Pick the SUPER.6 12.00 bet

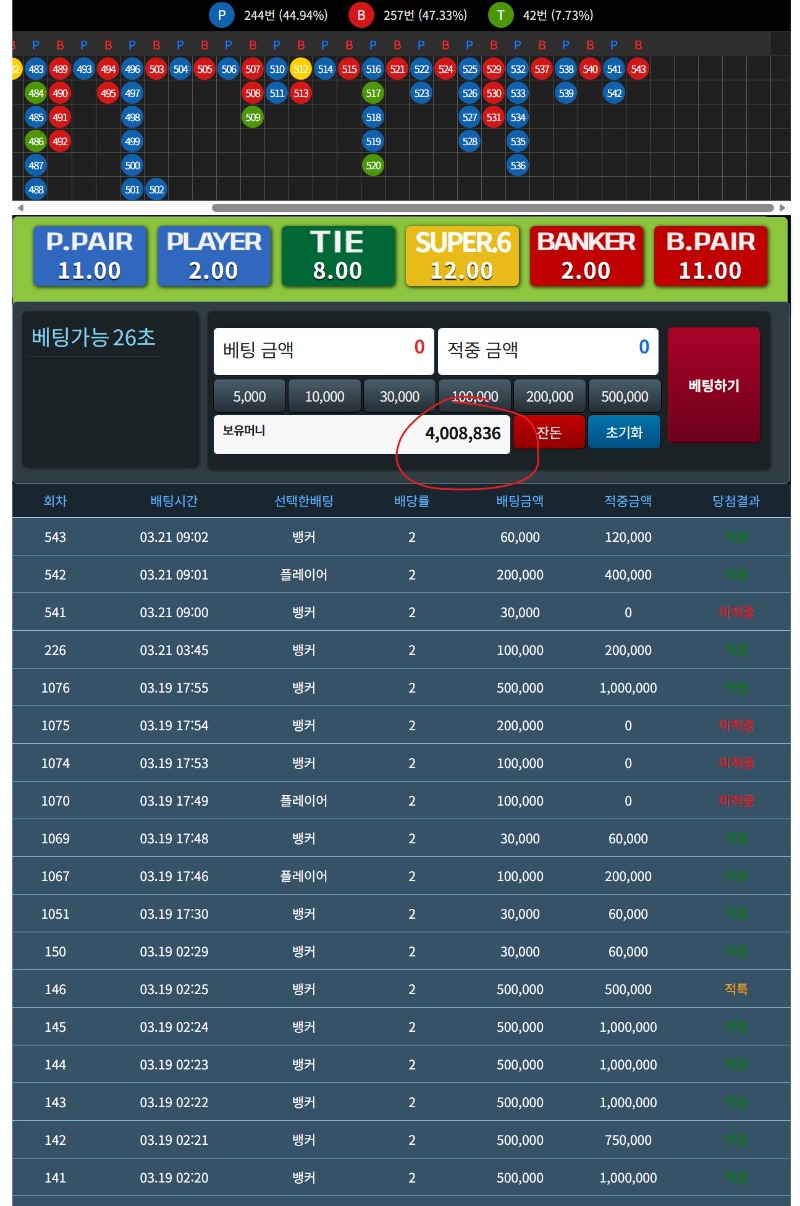(x=462, y=256)
